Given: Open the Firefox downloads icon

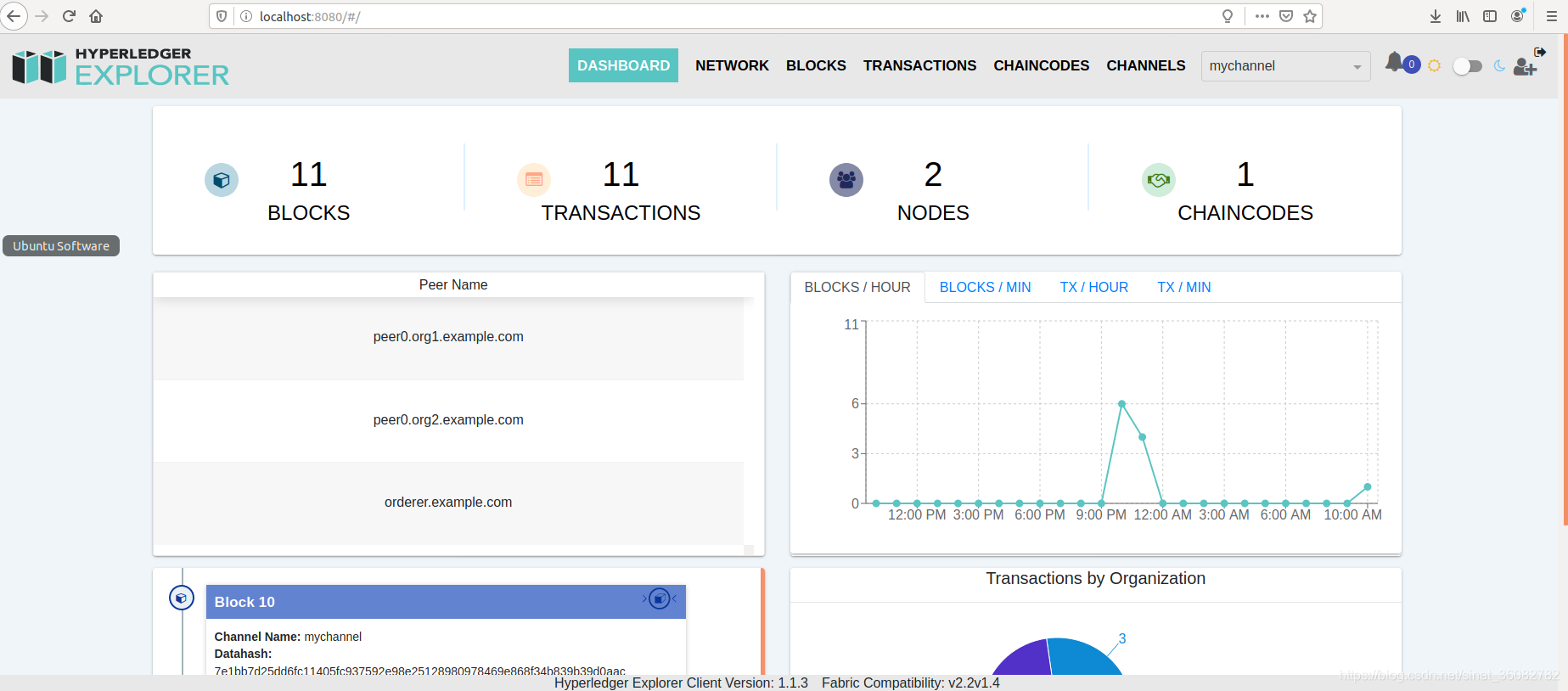Looking at the screenshot, I should [x=1436, y=16].
